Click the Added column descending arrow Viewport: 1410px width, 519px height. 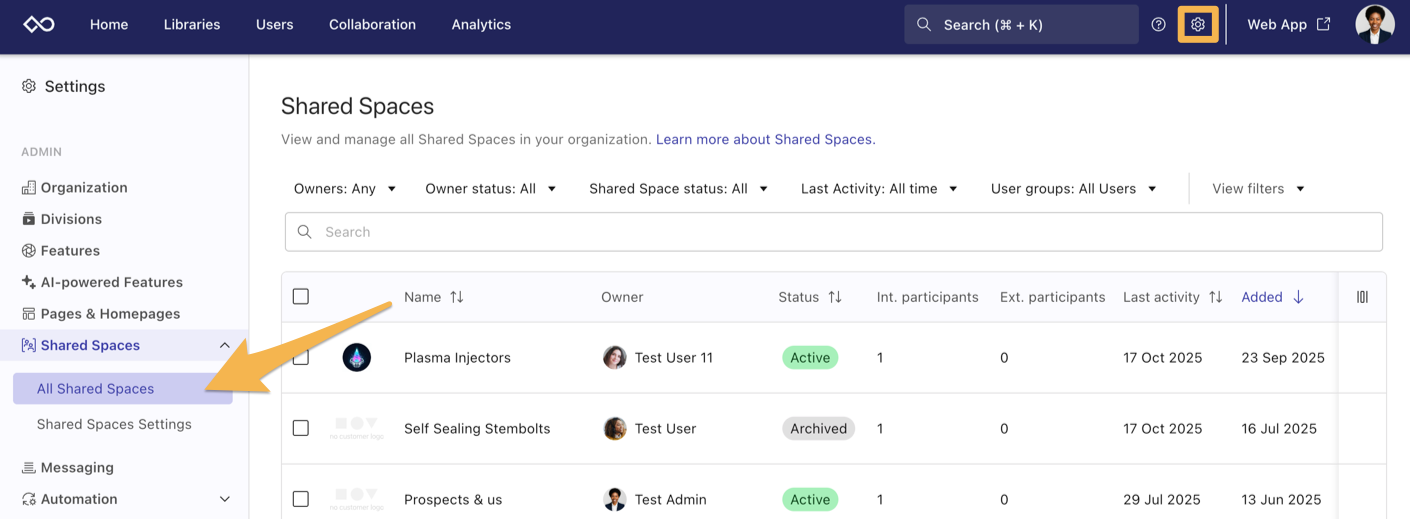click(1299, 297)
